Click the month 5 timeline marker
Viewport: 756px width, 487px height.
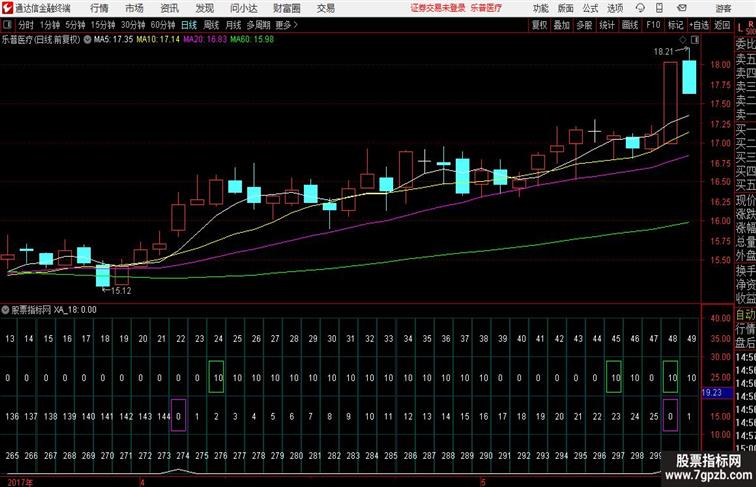point(482,482)
